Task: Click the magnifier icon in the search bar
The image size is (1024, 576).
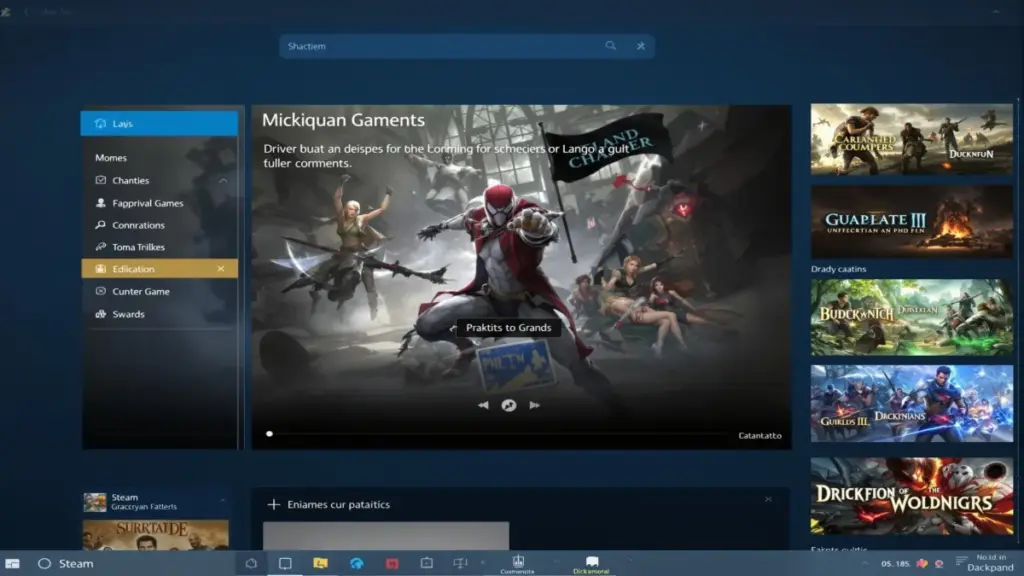Action: pos(610,45)
